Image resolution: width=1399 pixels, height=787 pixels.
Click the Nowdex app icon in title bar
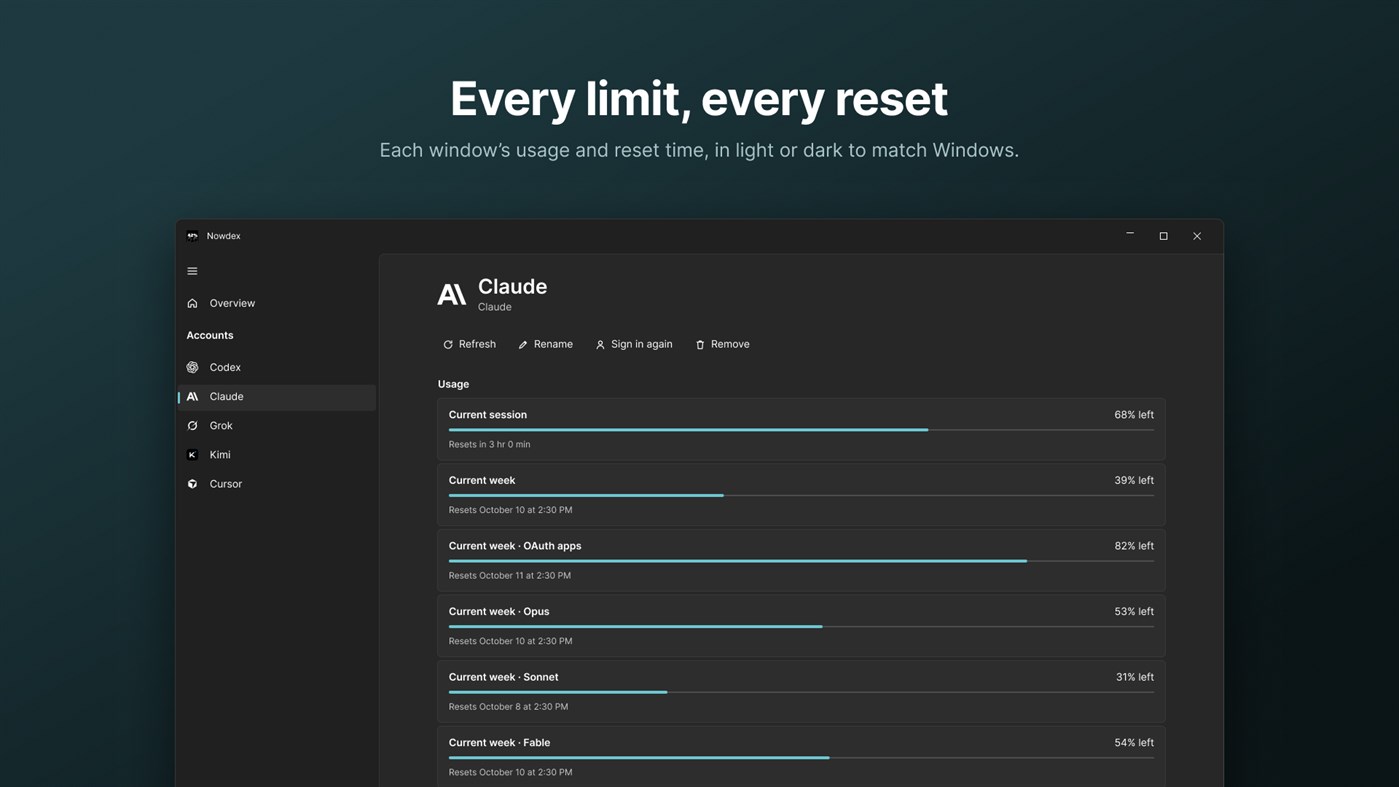coord(192,236)
